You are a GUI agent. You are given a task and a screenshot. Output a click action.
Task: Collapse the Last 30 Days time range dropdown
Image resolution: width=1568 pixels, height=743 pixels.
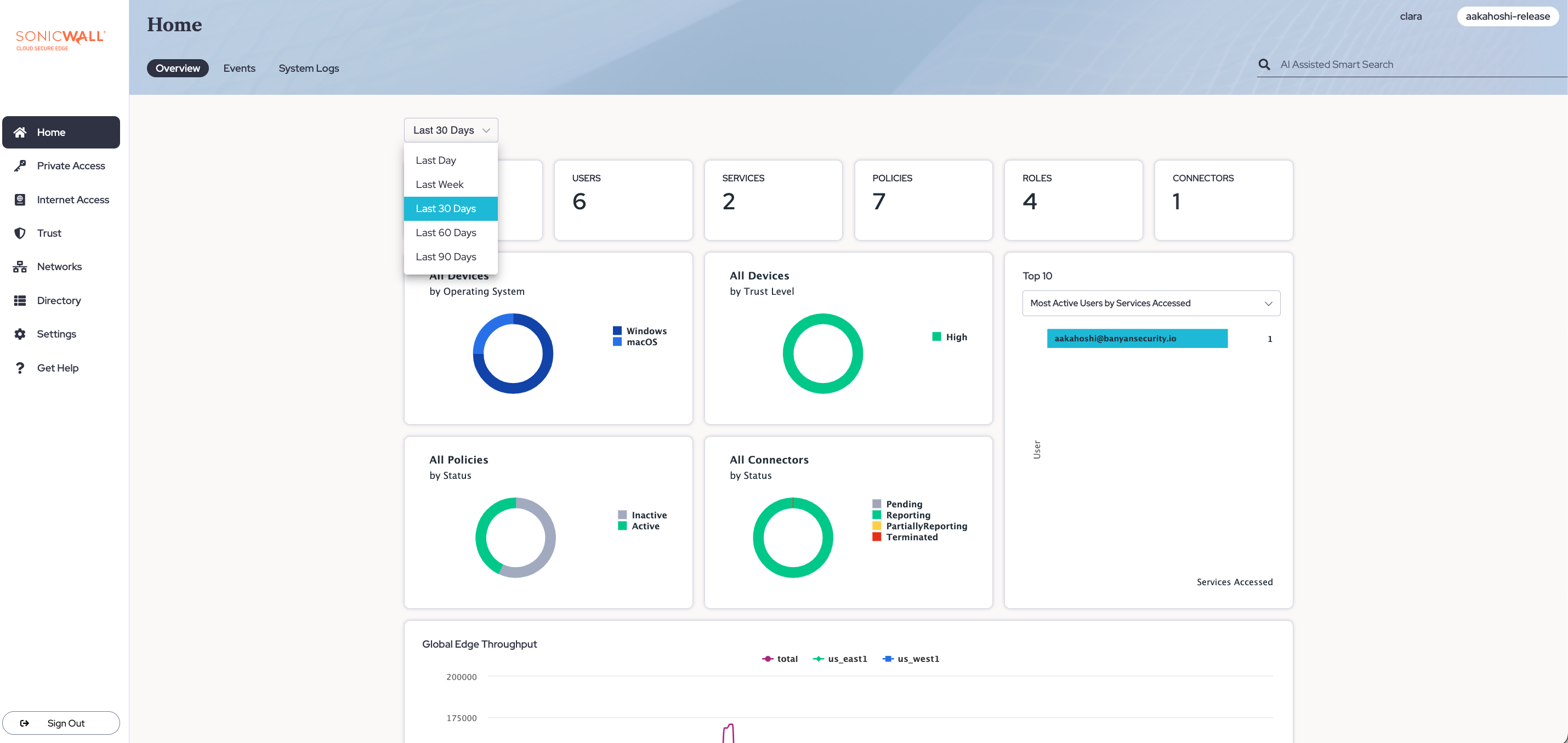[x=451, y=130]
